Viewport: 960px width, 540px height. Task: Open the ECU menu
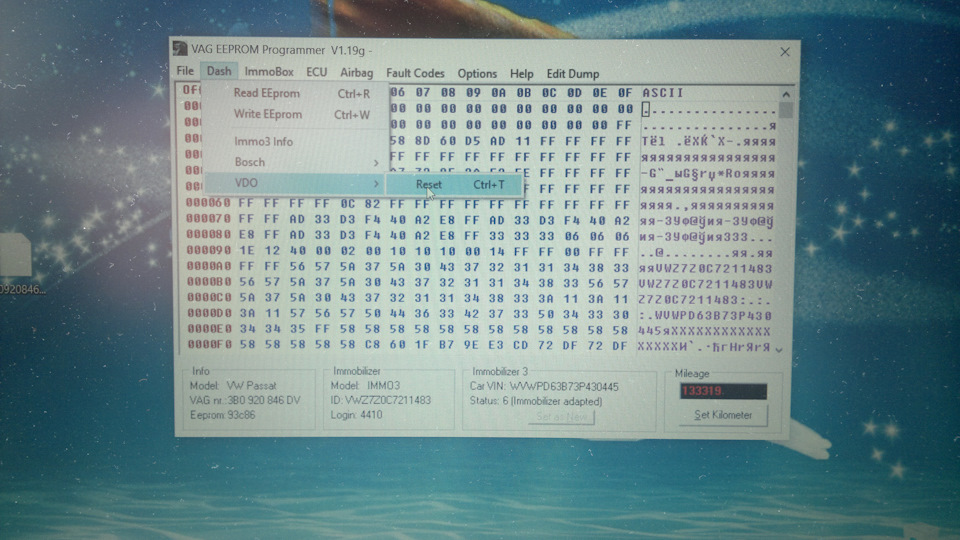[x=317, y=72]
